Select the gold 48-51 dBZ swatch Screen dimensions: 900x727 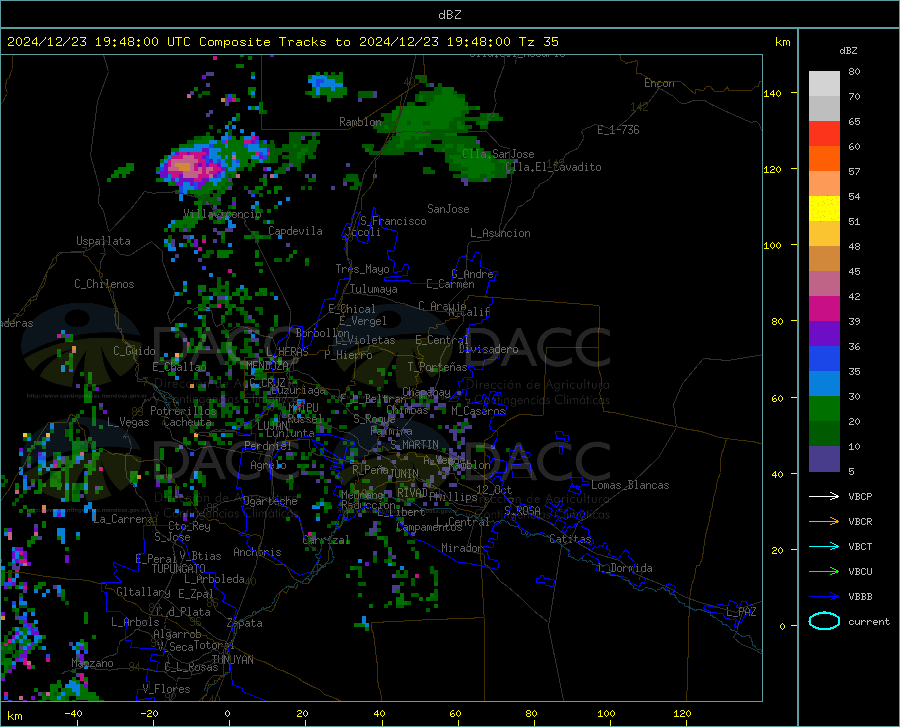pyautogui.click(x=824, y=234)
